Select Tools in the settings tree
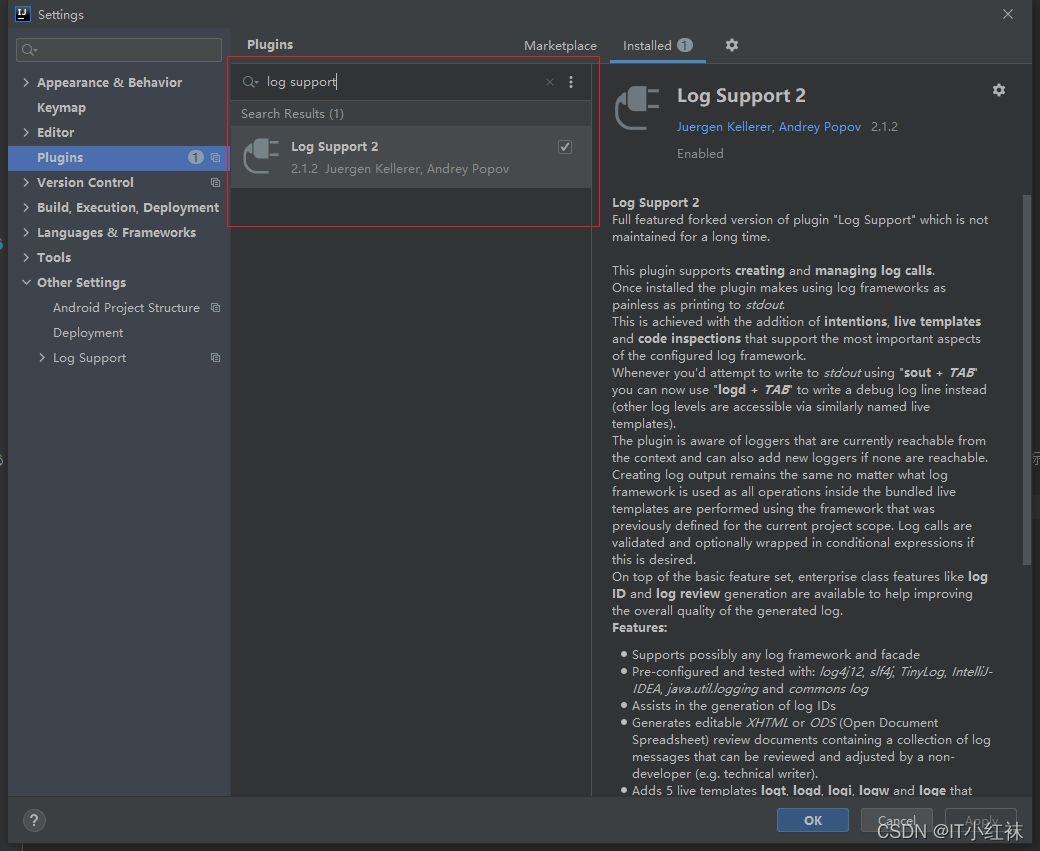 click(54, 257)
